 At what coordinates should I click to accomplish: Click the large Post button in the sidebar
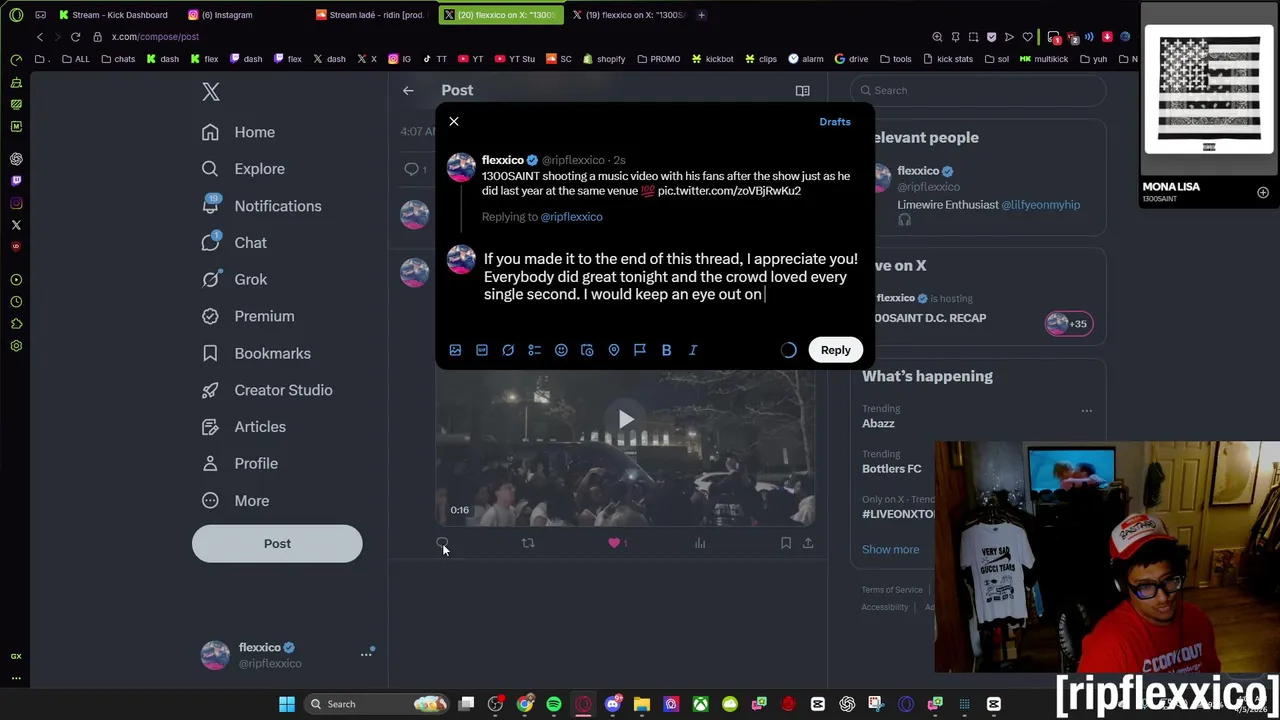tap(277, 544)
